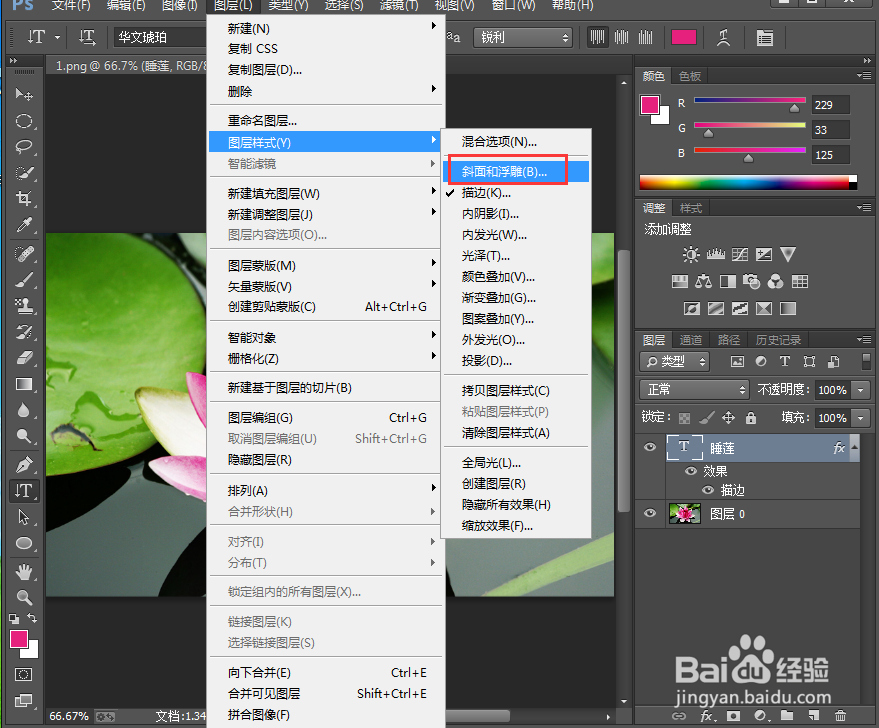This screenshot has height=728, width=879.
Task: Click the create new layer button
Action: [812, 718]
